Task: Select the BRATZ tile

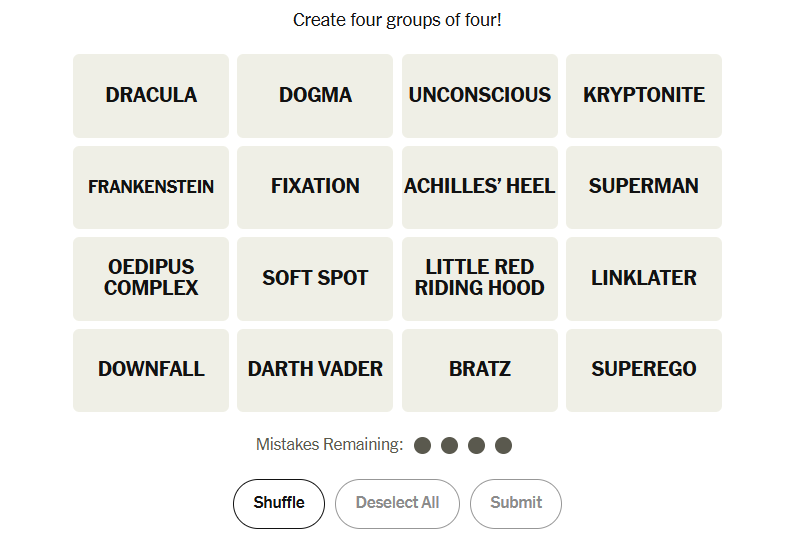Action: point(480,370)
